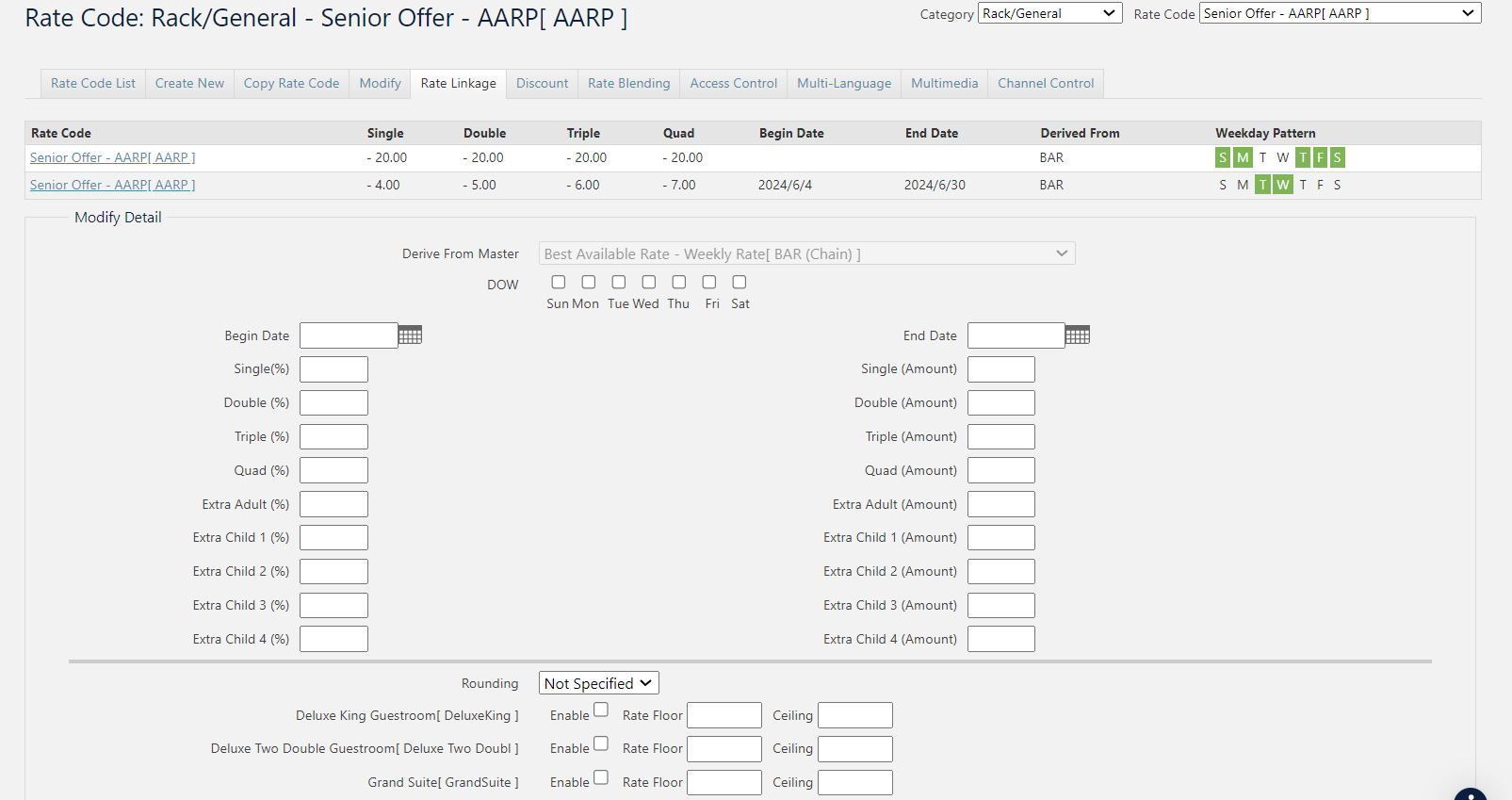The width and height of the screenshot is (1512, 800).
Task: Open the Rounding dropdown
Action: tap(598, 683)
